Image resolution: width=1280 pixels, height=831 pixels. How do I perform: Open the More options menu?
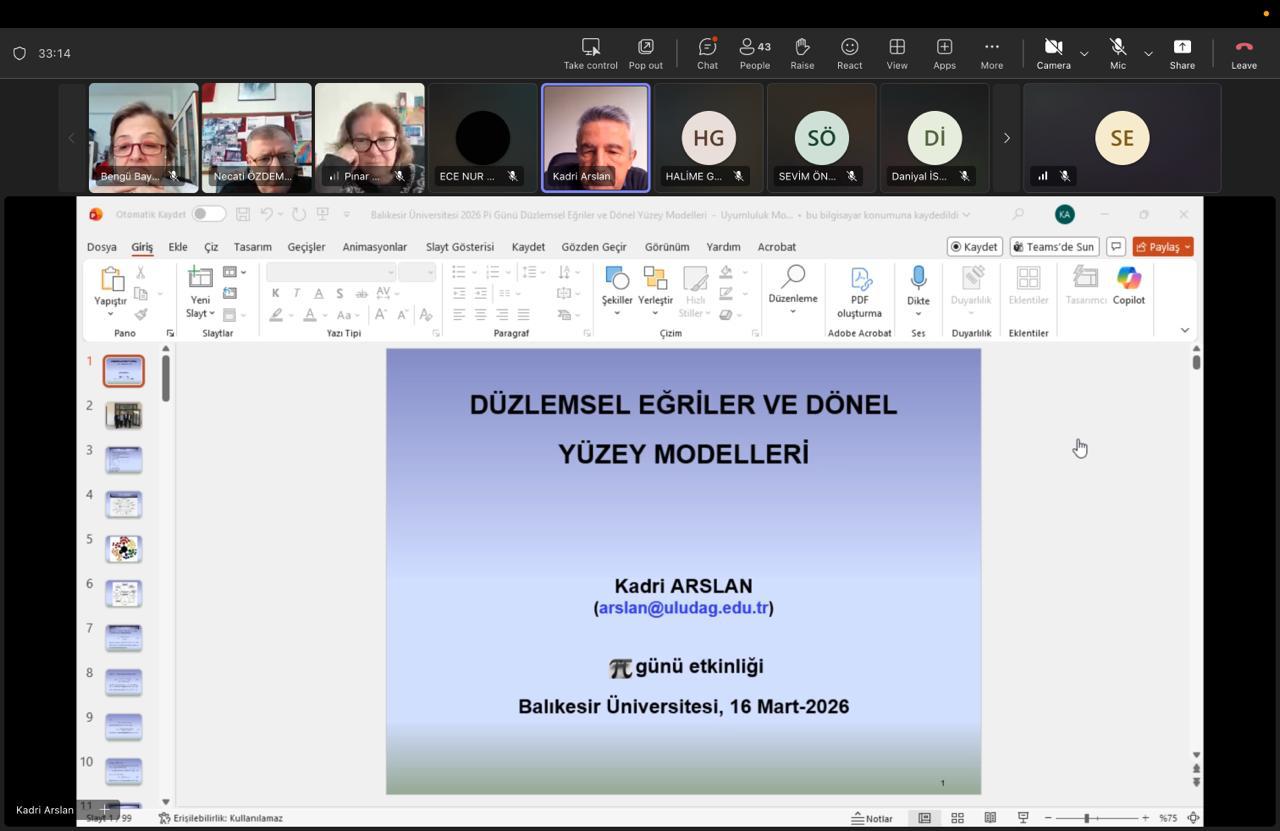pyautogui.click(x=991, y=54)
